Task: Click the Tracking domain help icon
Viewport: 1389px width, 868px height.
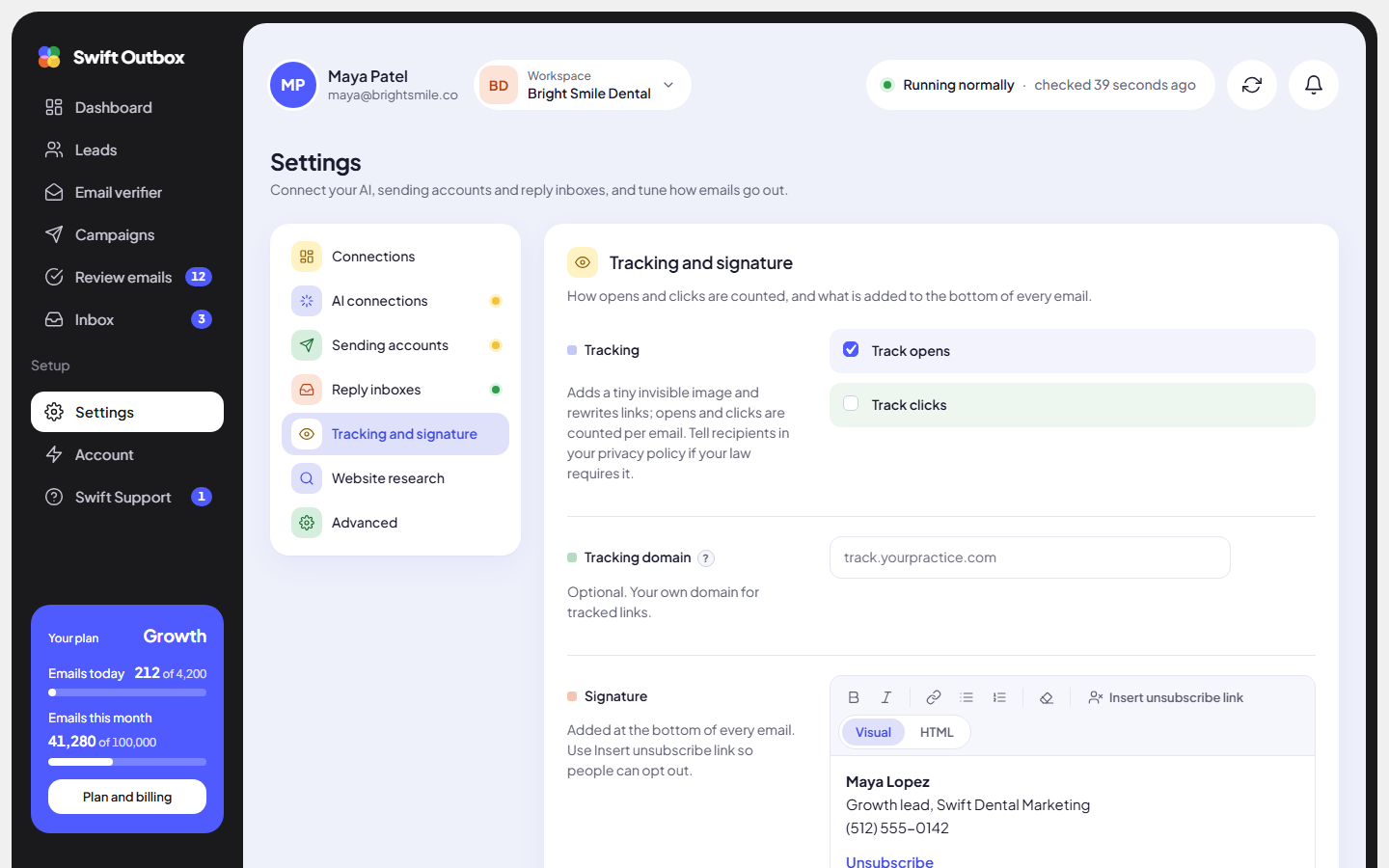Action: point(706,558)
